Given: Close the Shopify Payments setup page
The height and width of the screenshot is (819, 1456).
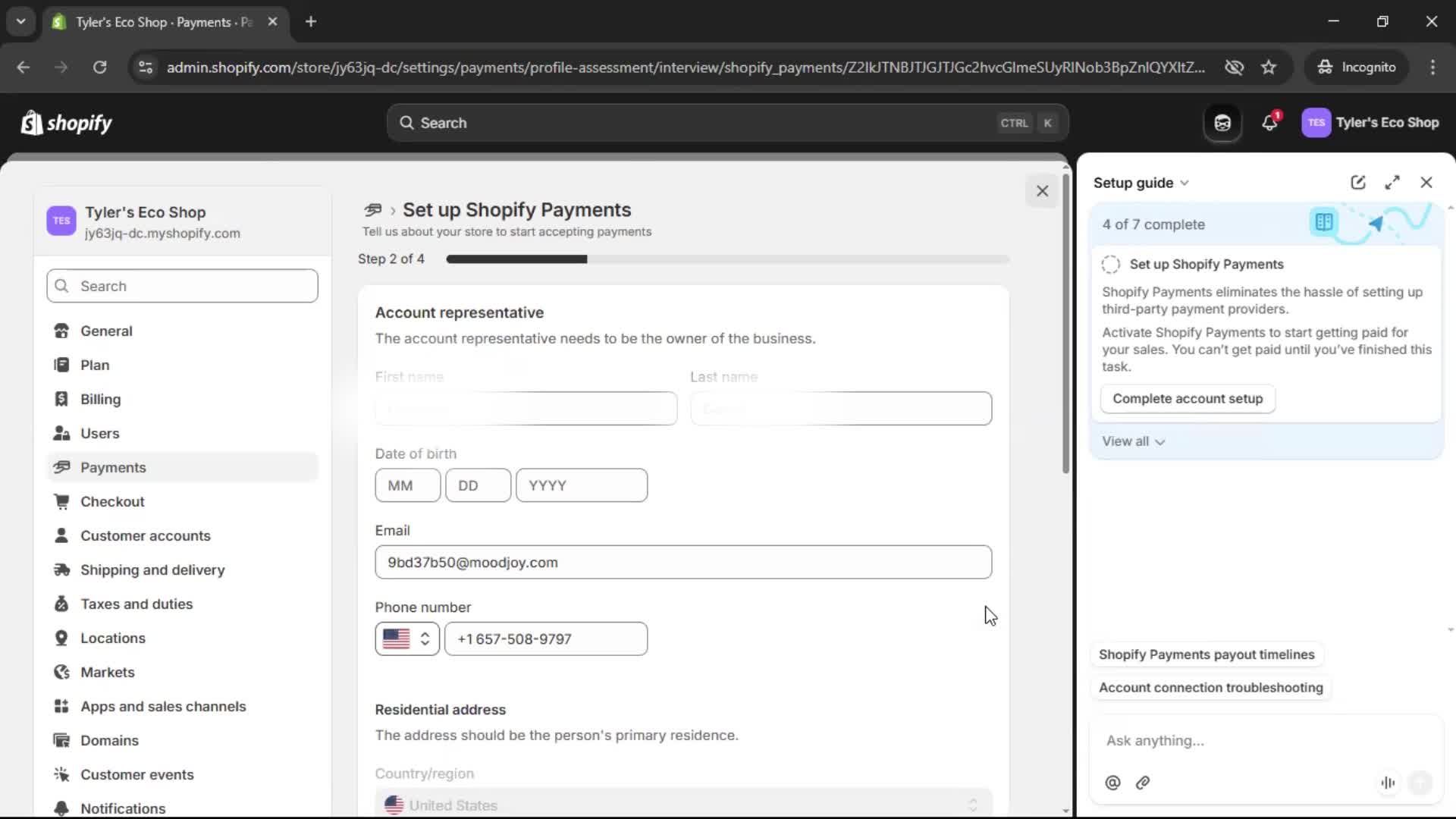Looking at the screenshot, I should pos(1042,191).
